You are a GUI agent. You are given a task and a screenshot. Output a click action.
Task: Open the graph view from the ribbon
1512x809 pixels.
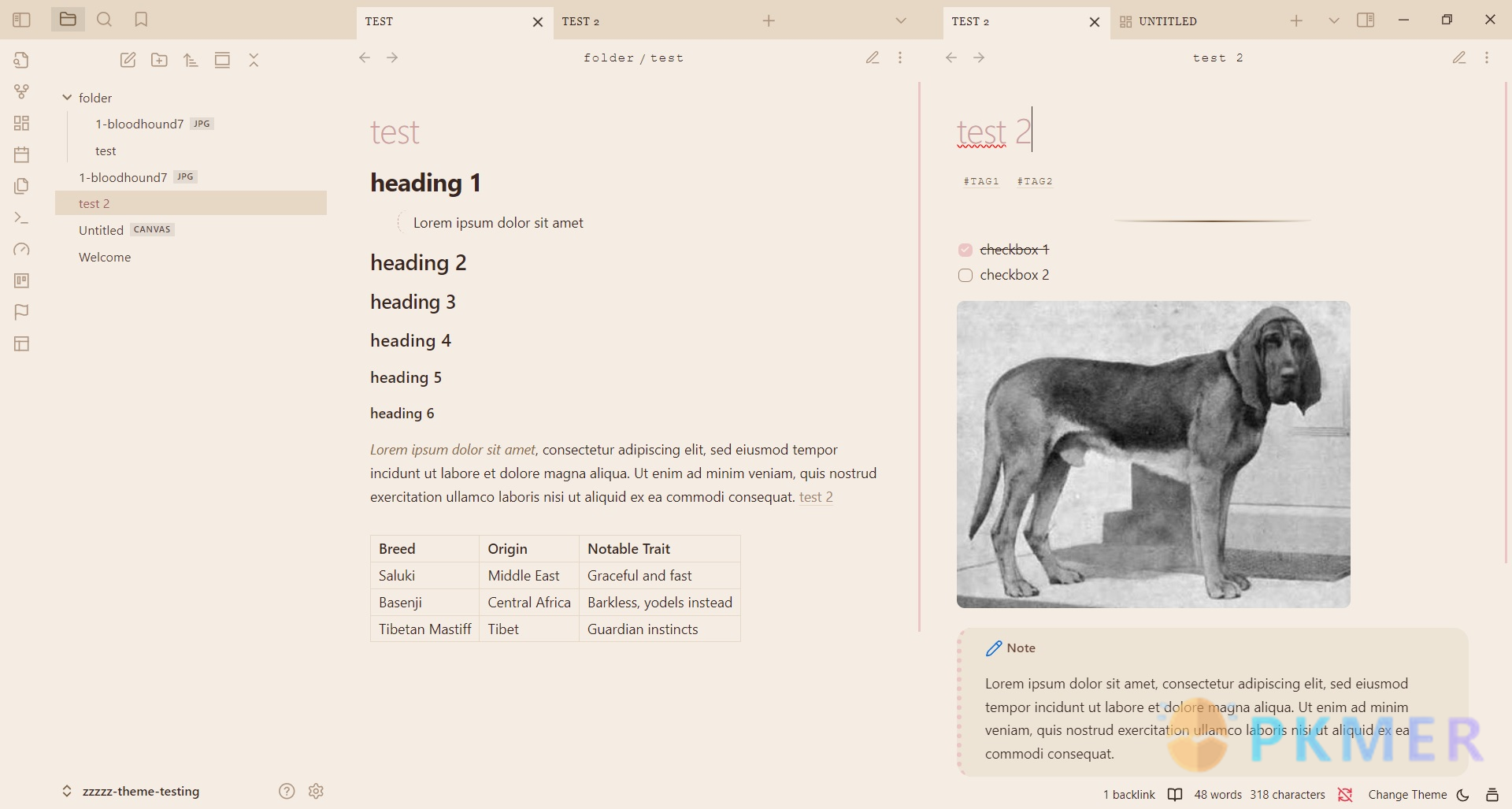click(21, 91)
